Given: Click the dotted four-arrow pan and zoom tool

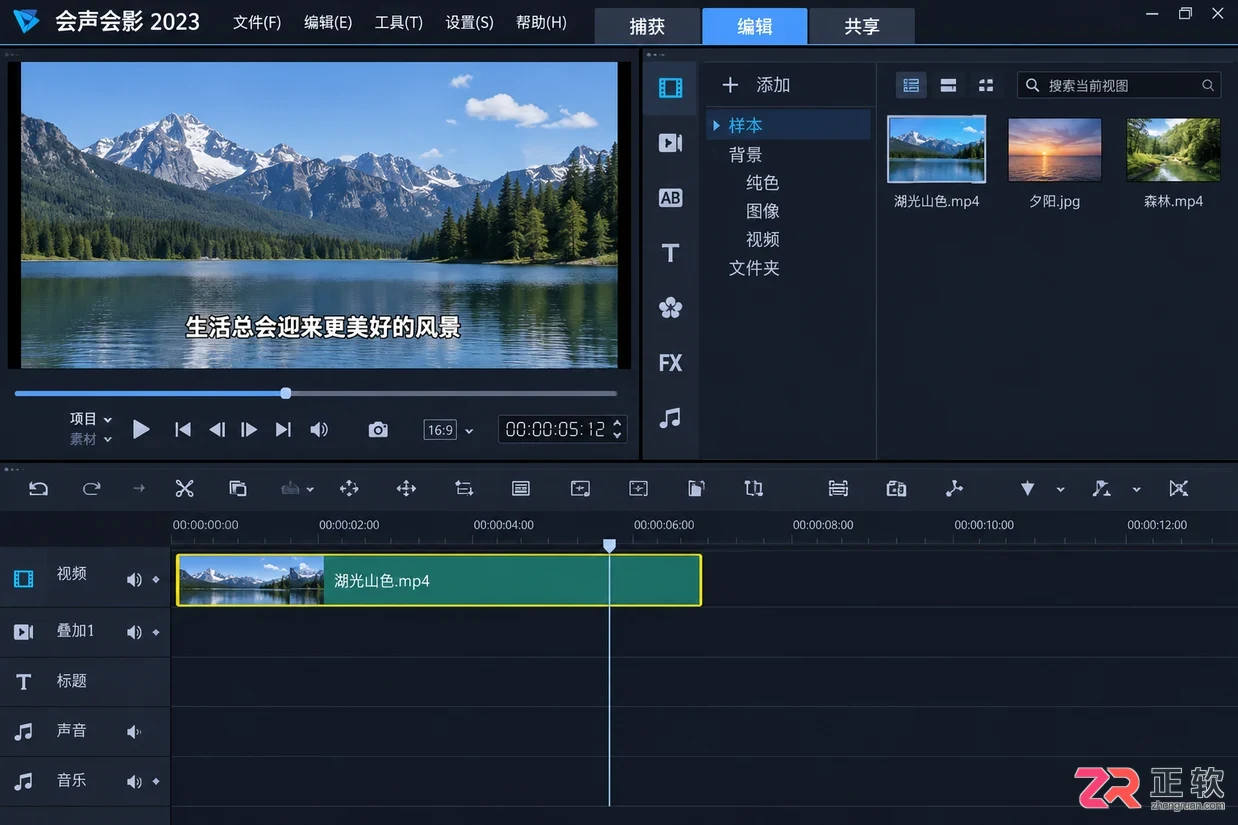Looking at the screenshot, I should tap(349, 488).
